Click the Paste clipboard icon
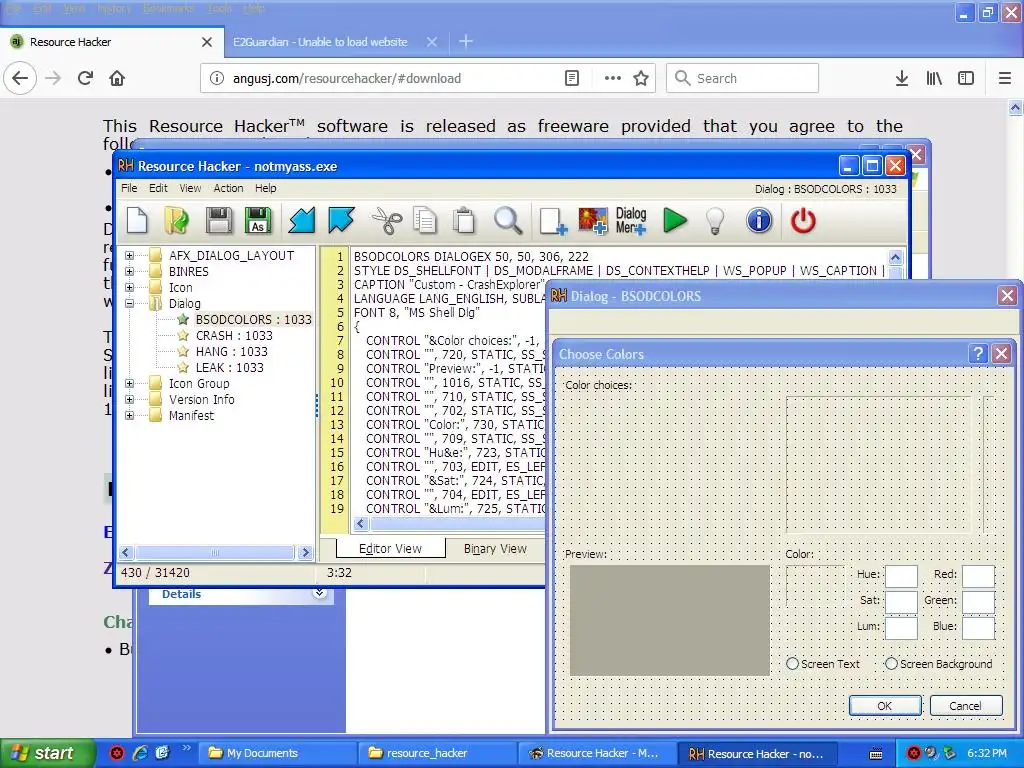The width and height of the screenshot is (1024, 768). 464,221
